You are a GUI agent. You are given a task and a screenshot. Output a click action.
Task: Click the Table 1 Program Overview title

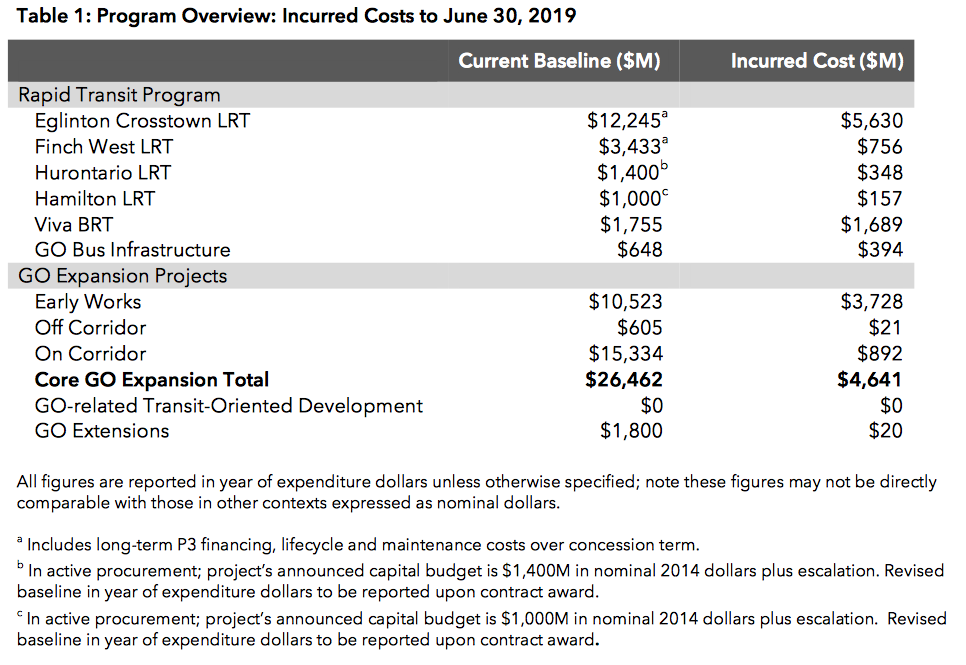296,16
